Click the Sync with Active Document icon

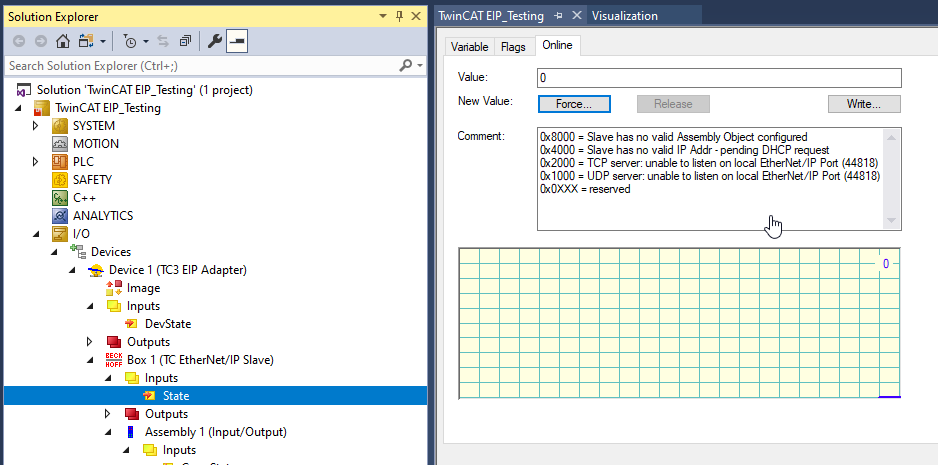click(x=163, y=41)
